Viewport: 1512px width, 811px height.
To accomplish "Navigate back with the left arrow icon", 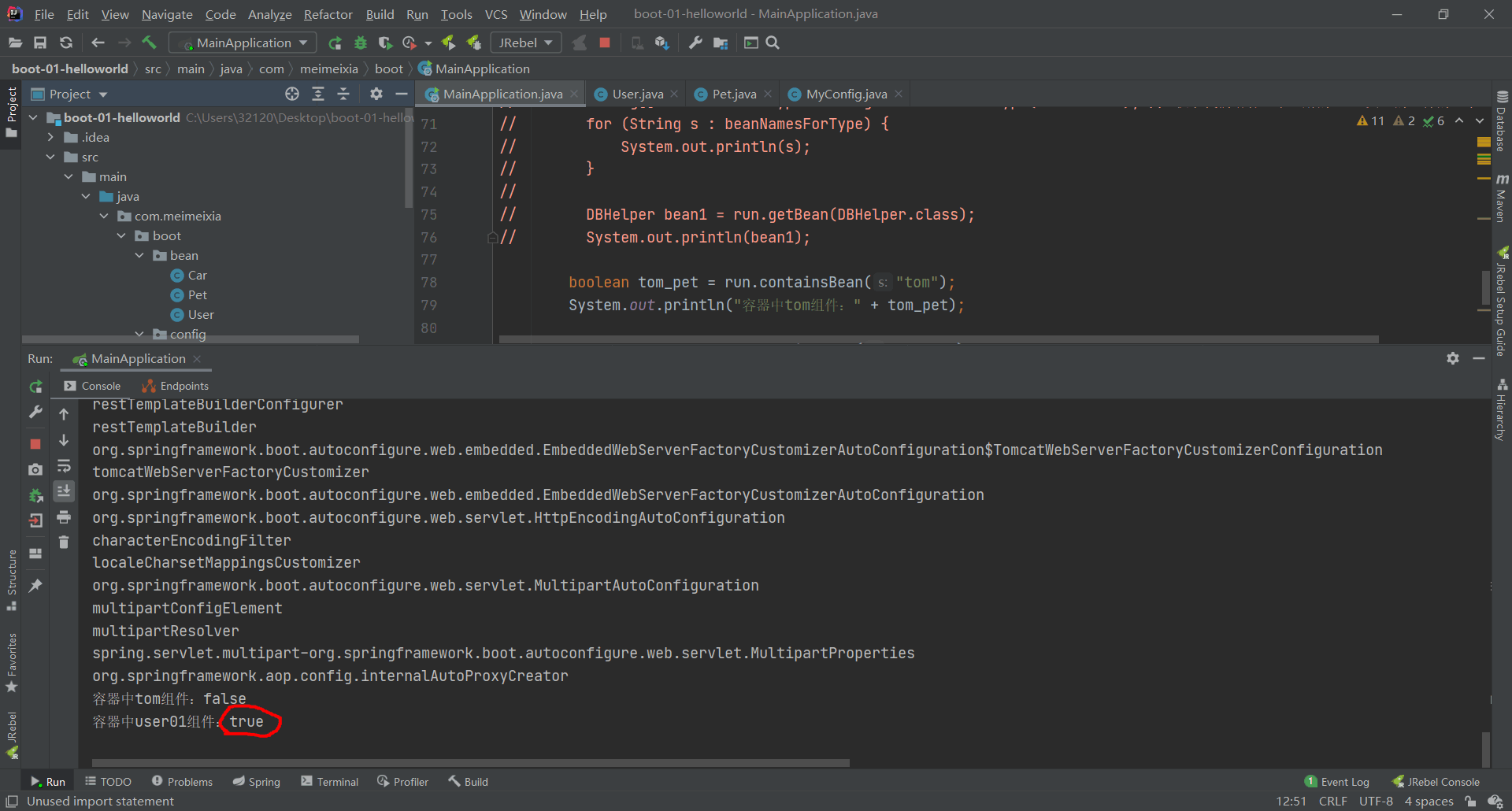I will [x=98, y=43].
